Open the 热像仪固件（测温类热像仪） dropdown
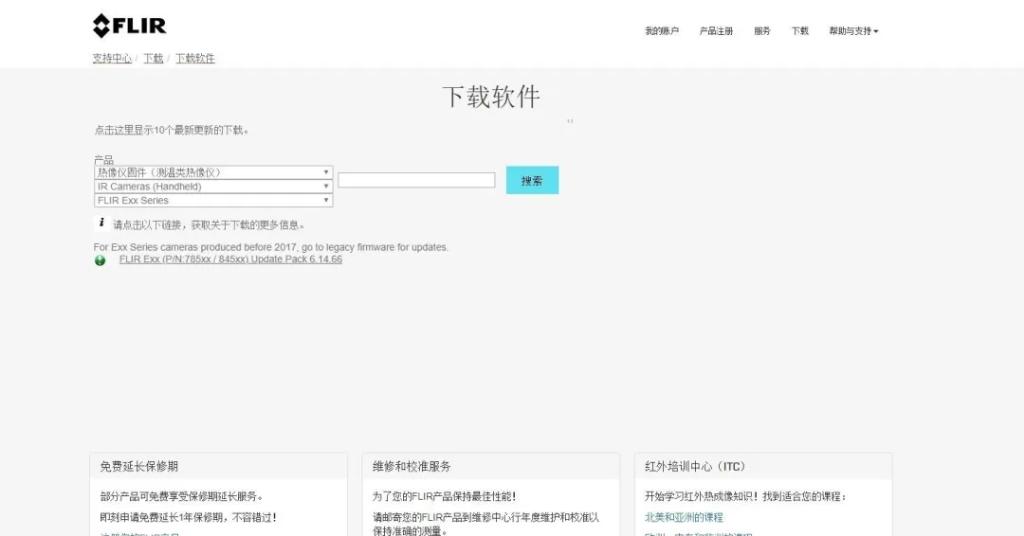1024x536 pixels. [x=214, y=172]
